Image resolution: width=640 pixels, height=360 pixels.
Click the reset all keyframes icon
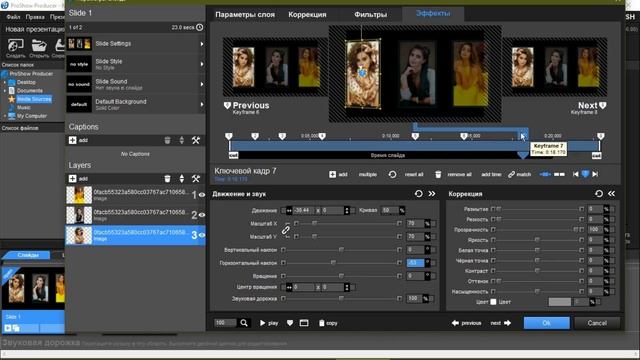click(392, 174)
